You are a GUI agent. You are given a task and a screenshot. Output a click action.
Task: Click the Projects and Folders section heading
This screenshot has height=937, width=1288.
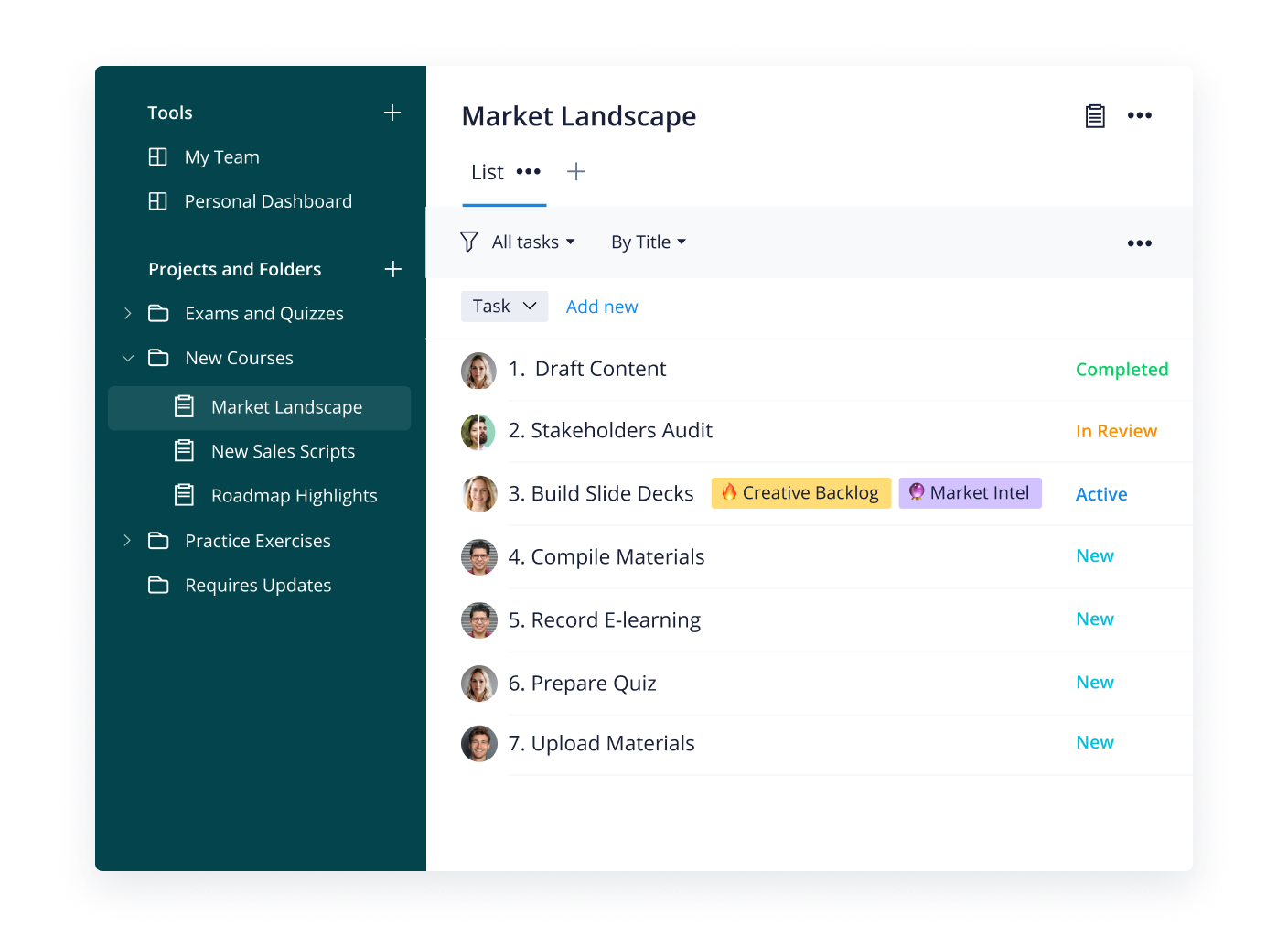pyautogui.click(x=234, y=269)
